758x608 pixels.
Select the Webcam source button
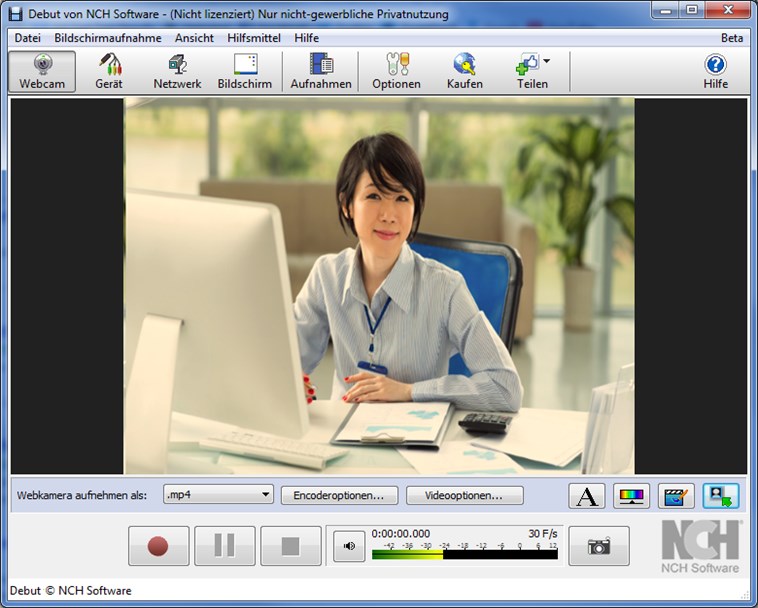click(x=42, y=72)
